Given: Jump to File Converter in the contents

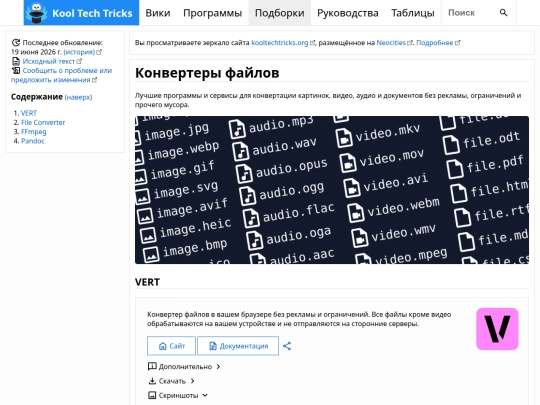Looking at the screenshot, I should coord(43,122).
